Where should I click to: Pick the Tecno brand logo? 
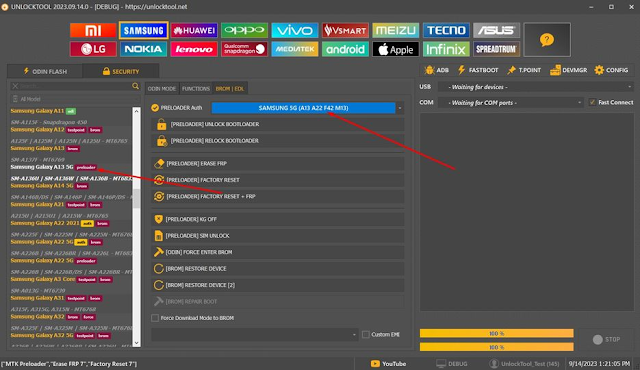tap(446, 30)
